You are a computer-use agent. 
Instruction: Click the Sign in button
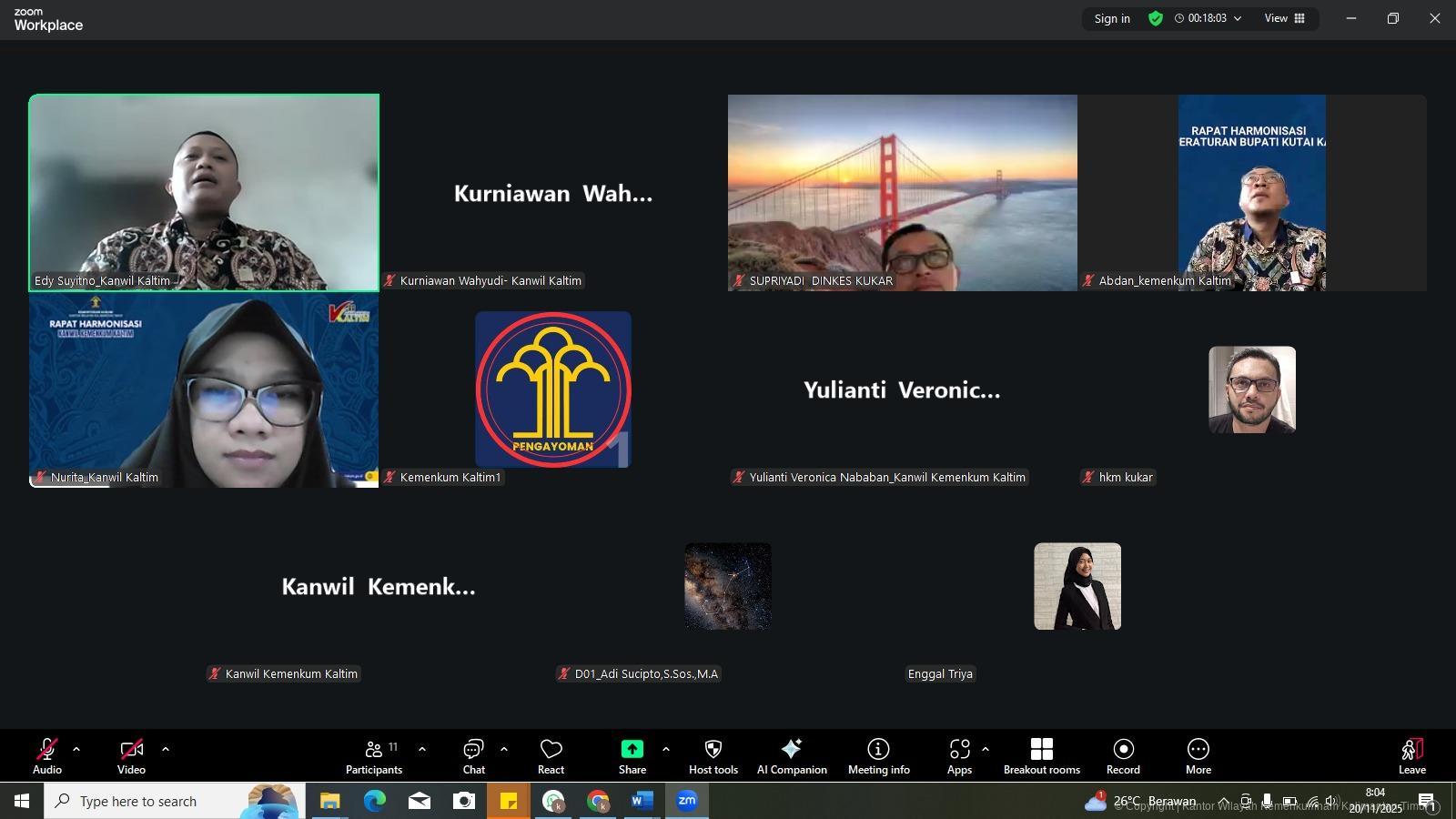[1111, 18]
